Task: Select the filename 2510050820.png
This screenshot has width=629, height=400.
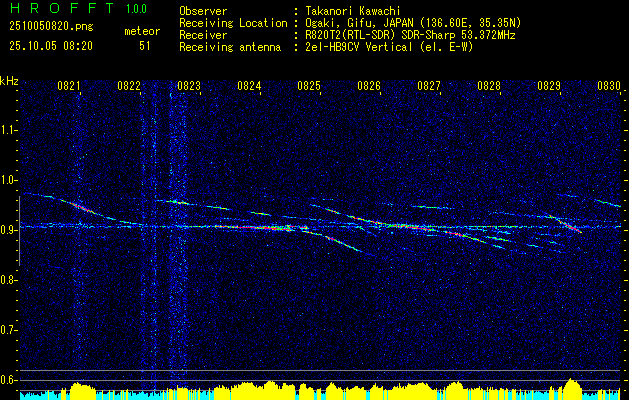Action: pos(51,27)
